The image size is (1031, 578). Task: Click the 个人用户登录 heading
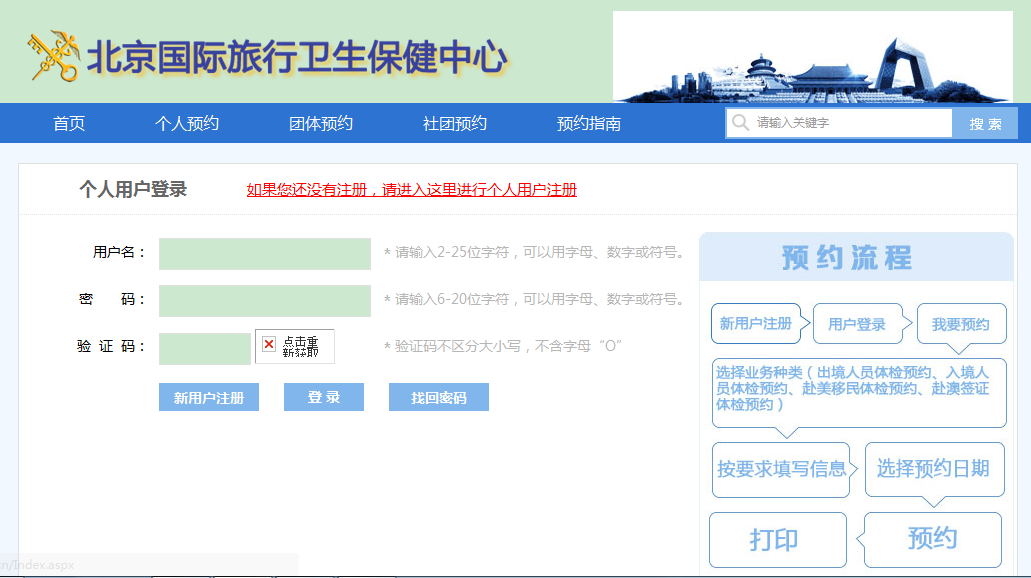pyautogui.click(x=133, y=189)
